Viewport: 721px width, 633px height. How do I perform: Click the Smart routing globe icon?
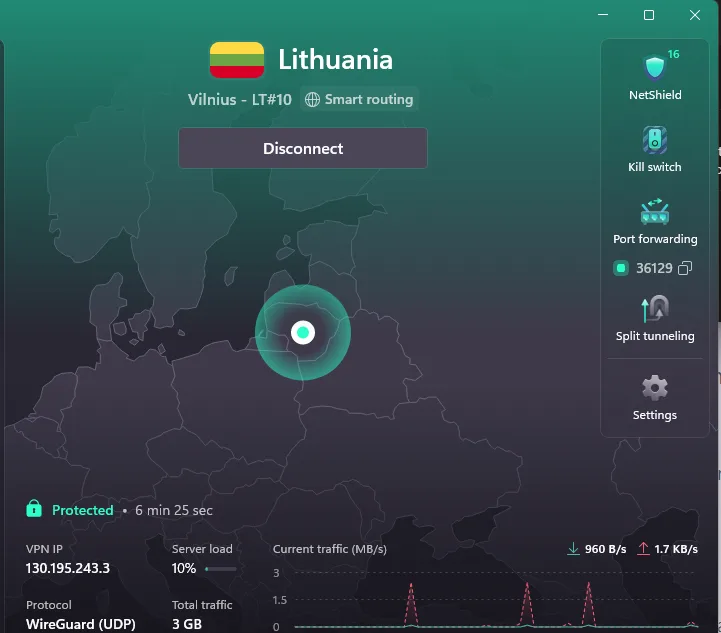[x=312, y=99]
